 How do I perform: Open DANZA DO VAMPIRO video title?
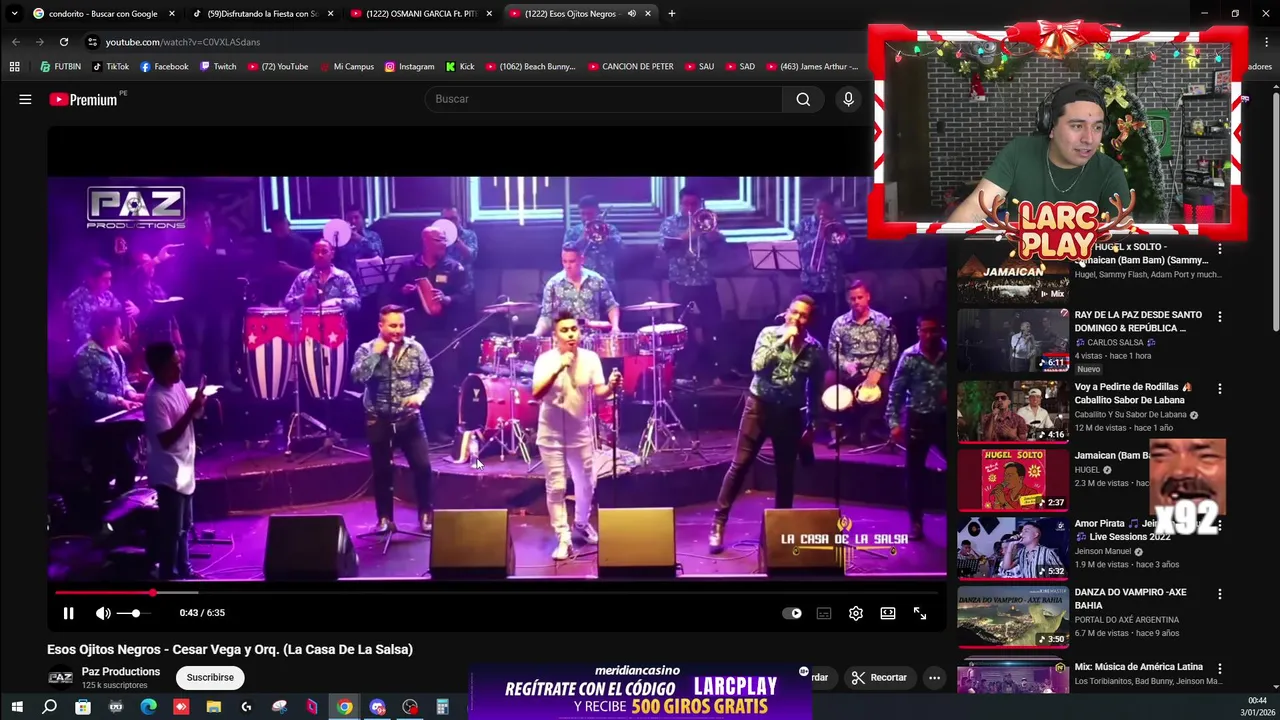(1130, 598)
